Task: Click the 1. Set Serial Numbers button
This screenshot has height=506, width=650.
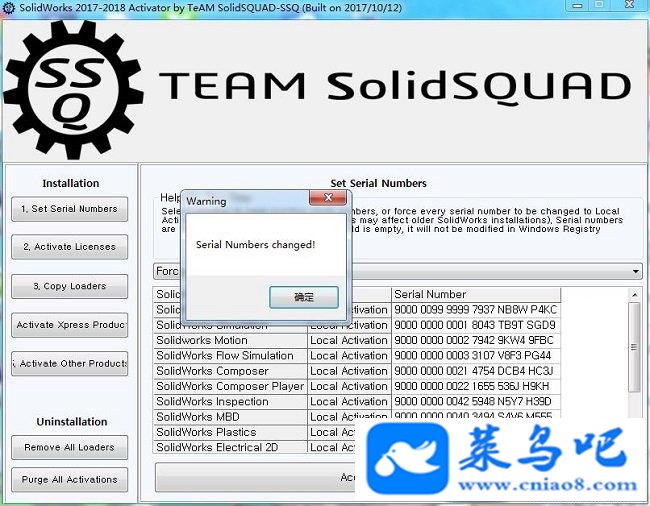Action: coord(69,209)
